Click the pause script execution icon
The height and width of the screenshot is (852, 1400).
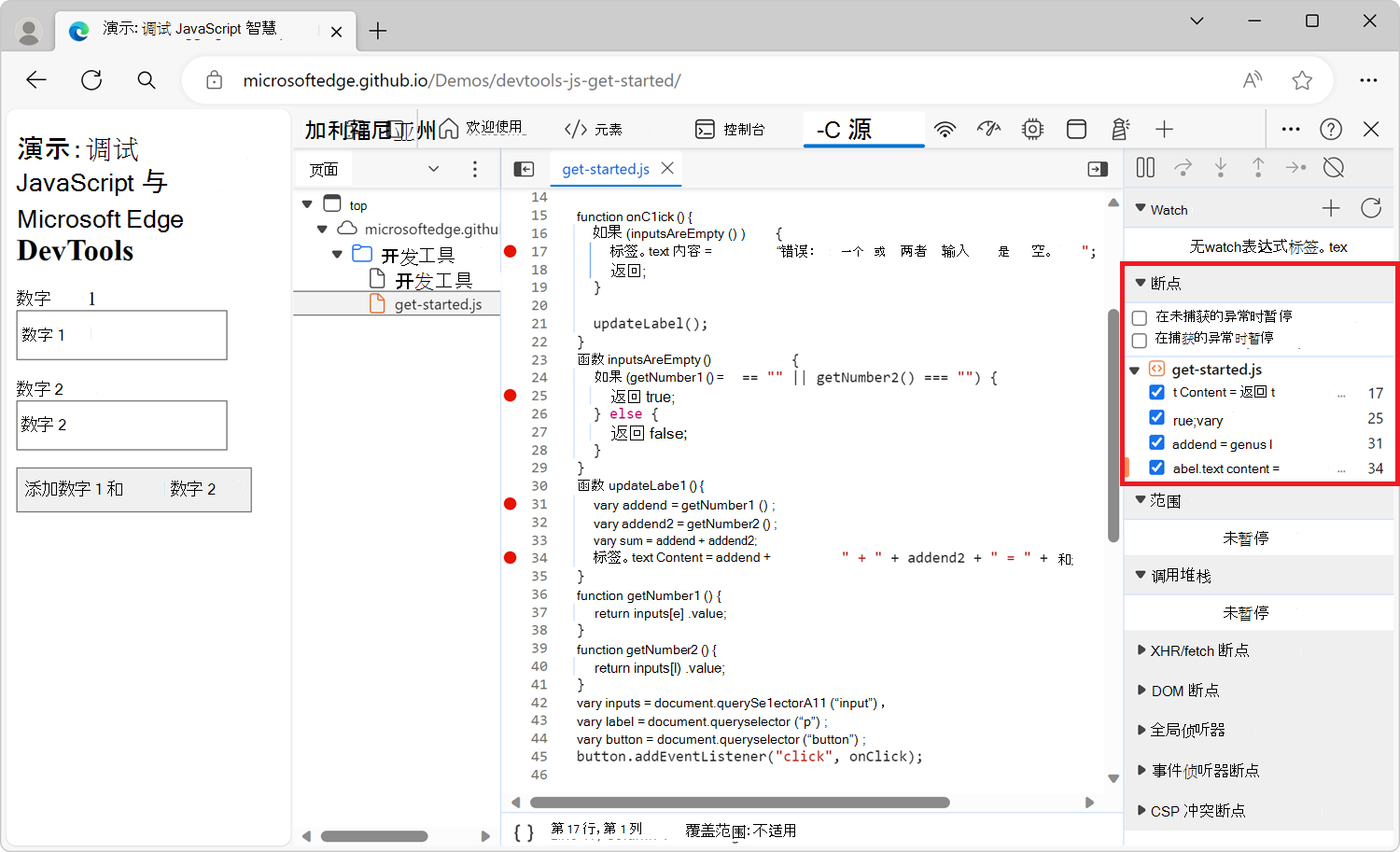(x=1145, y=168)
